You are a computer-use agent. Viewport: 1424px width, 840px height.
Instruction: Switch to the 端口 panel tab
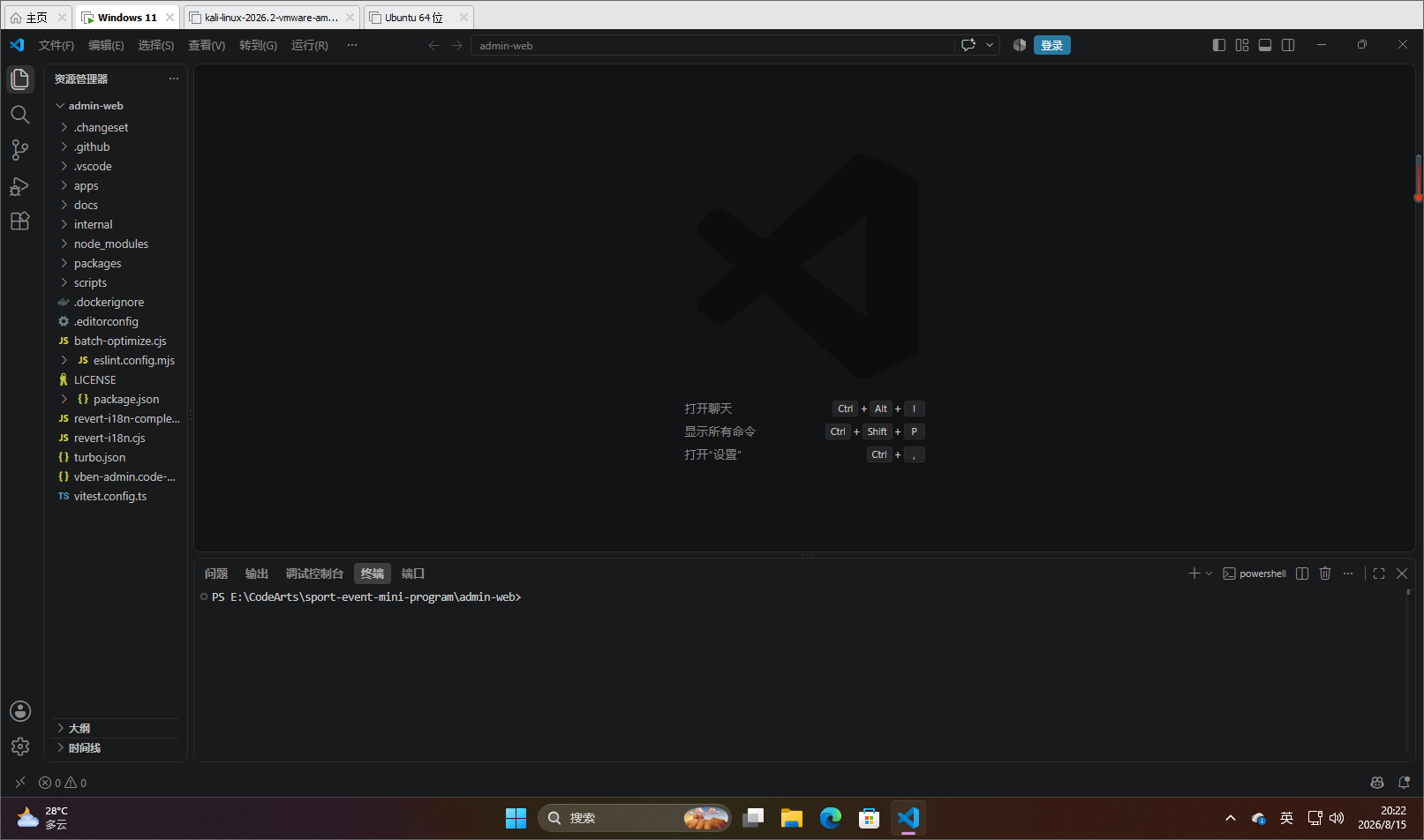[413, 574]
